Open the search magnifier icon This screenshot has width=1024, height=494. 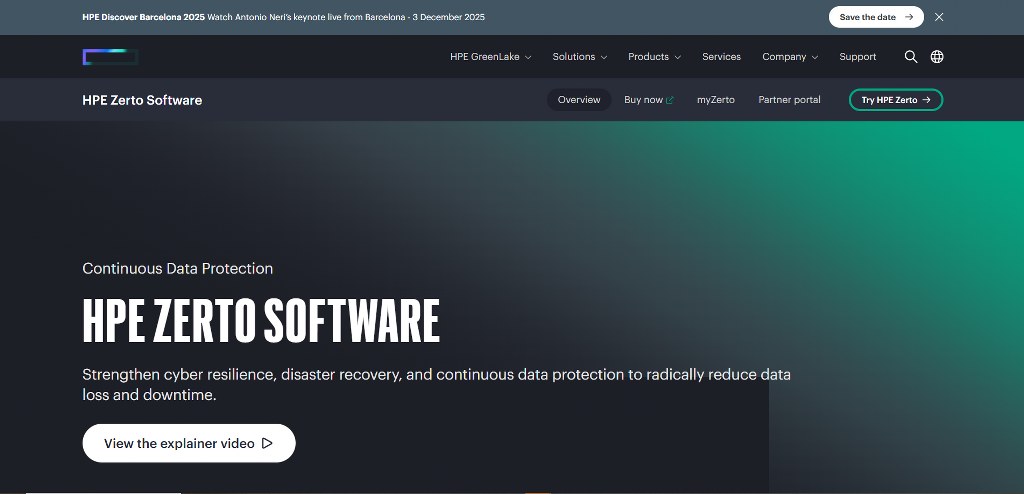pos(910,57)
